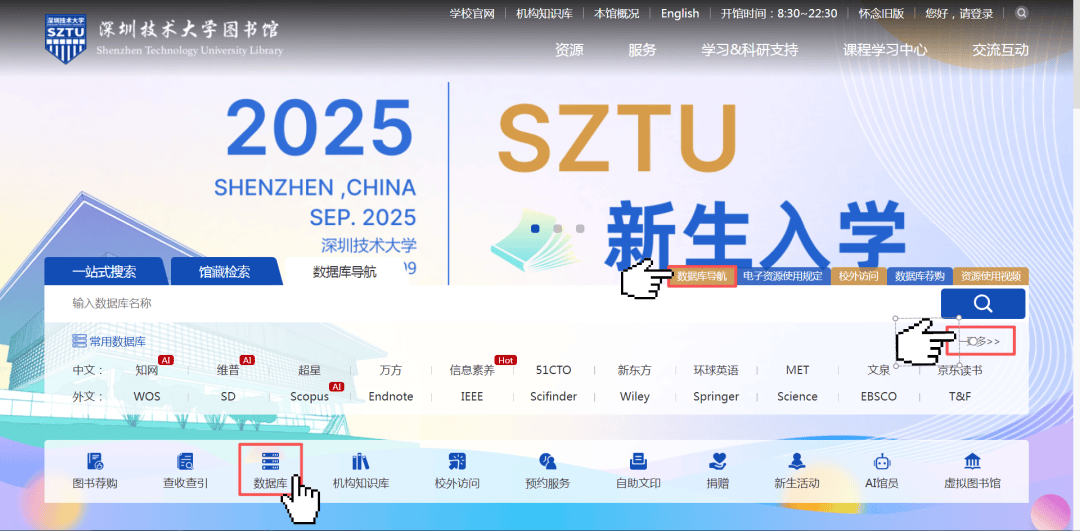Select the third carousel indicator dot
Viewport: 1080px width, 531px height.
580,229
